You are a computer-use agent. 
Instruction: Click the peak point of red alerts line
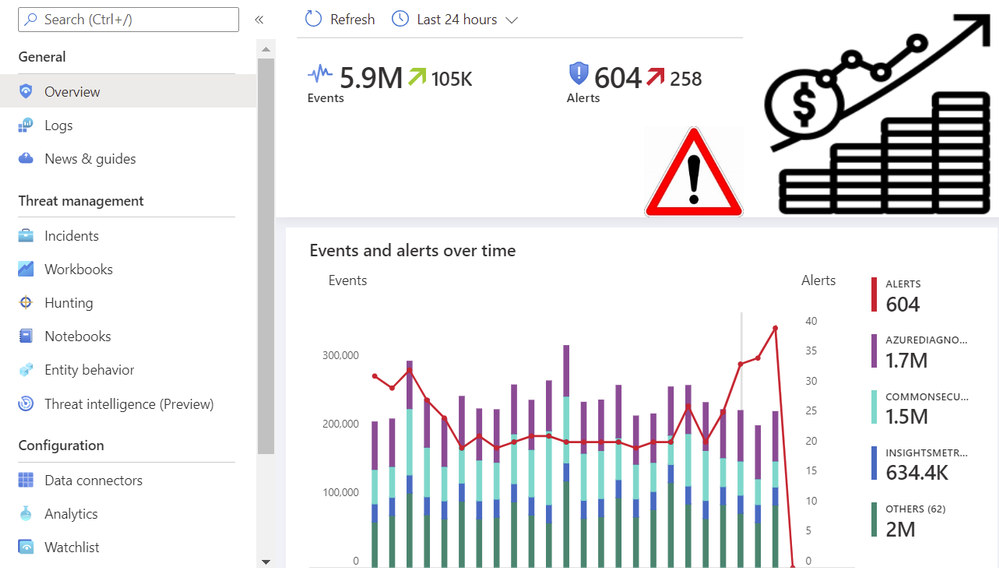tap(775, 329)
